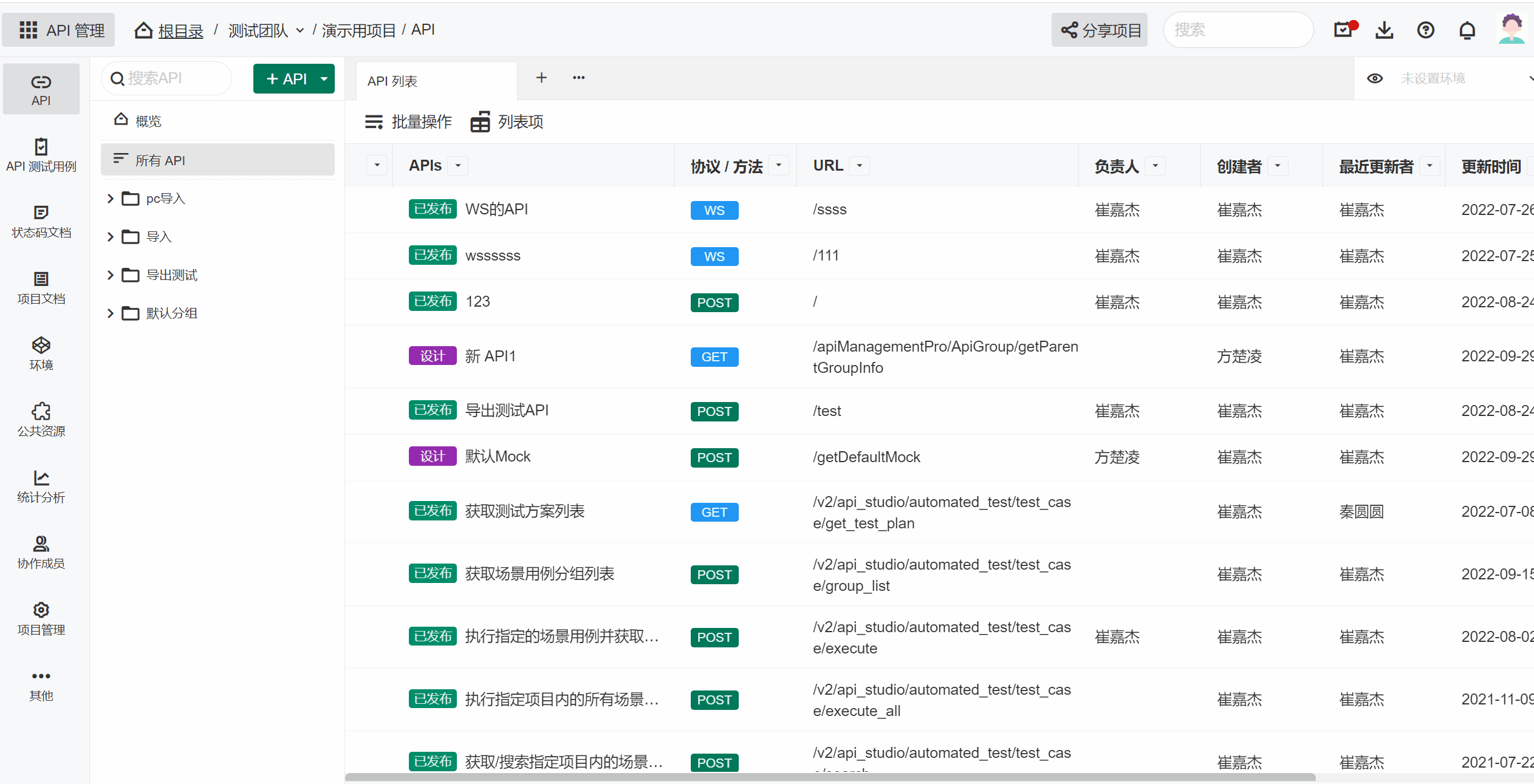Open the +API dropdown arrow
Screen dimensions: 1534x784
[x=324, y=78]
